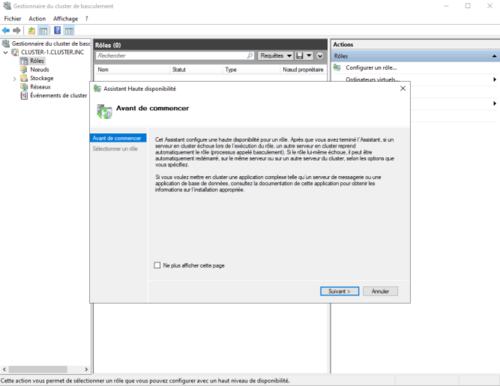This screenshot has height=386, width=500.
Task: Maximize the Gestionnaire du cluster window
Action: 468,6
